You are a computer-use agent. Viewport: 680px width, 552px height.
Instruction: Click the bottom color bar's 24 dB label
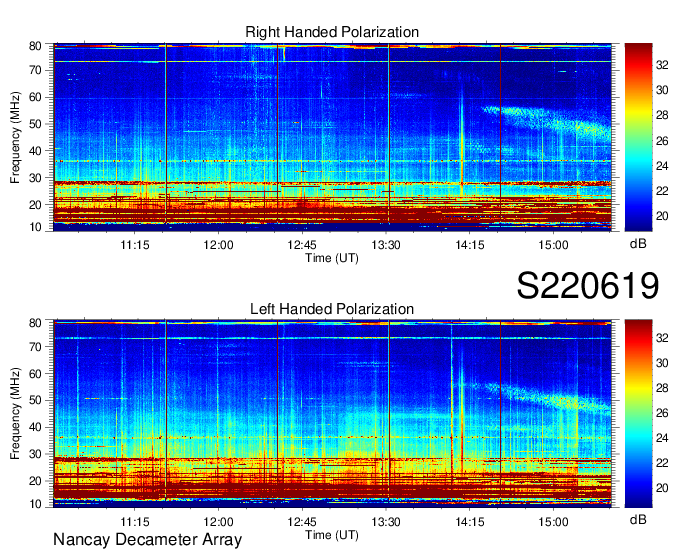662,438
